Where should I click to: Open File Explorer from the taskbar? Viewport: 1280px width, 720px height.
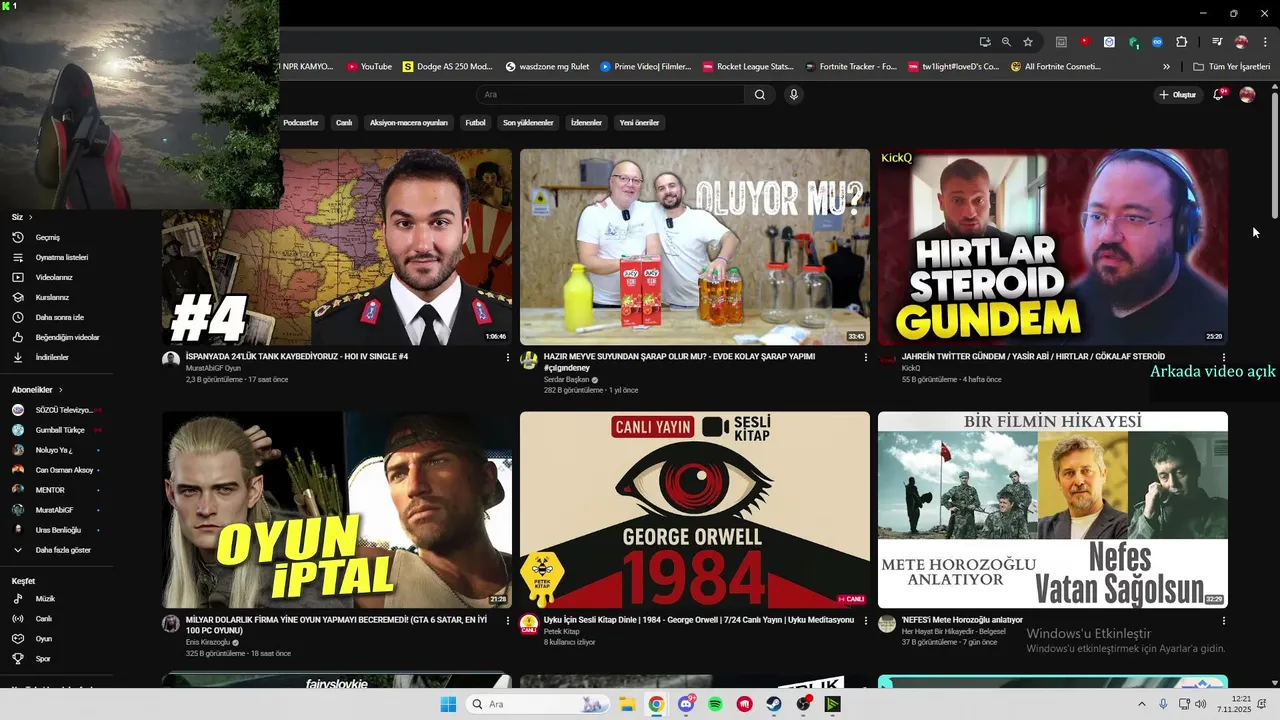[627, 704]
